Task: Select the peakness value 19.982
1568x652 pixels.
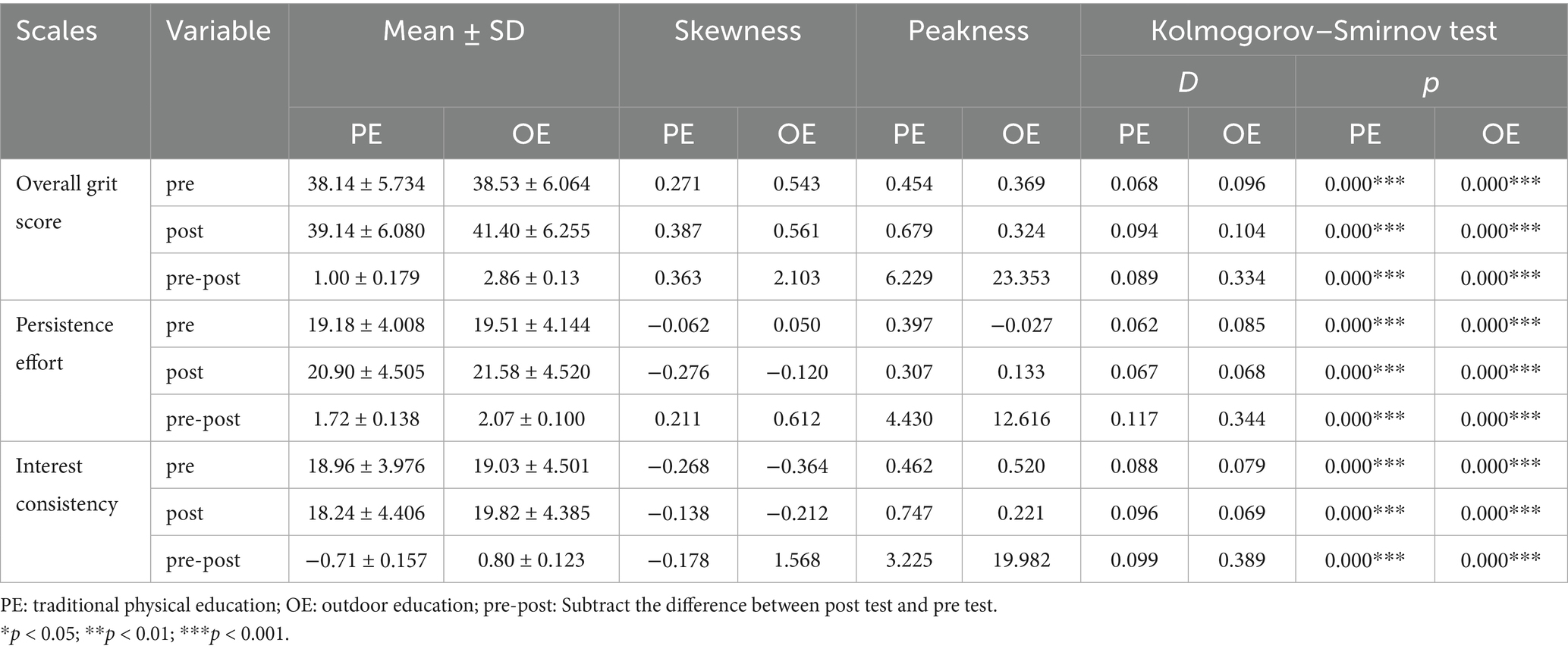Action: pyautogui.click(x=1021, y=560)
